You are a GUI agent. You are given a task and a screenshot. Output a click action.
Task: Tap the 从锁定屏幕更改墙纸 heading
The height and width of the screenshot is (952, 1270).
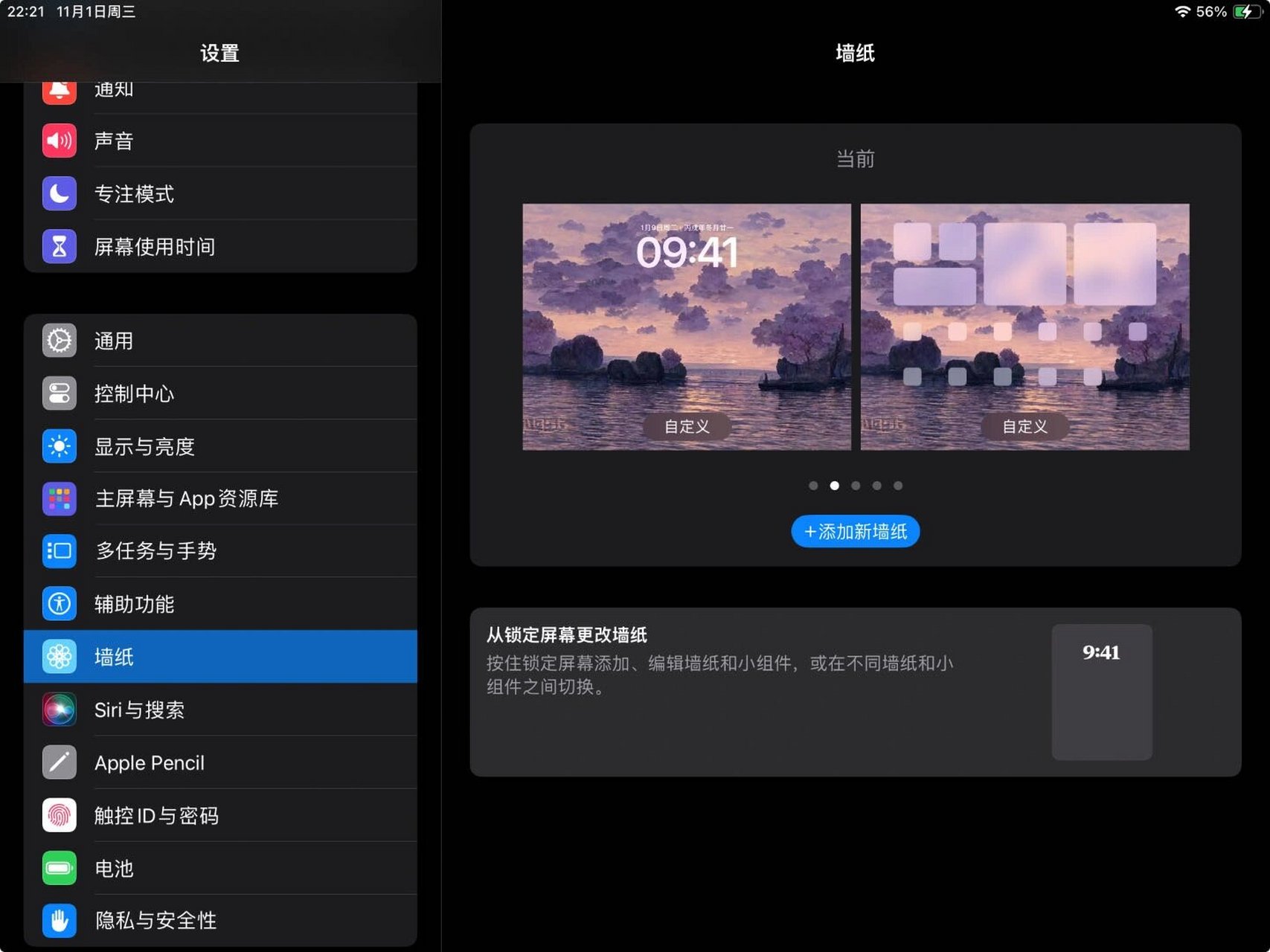(567, 635)
